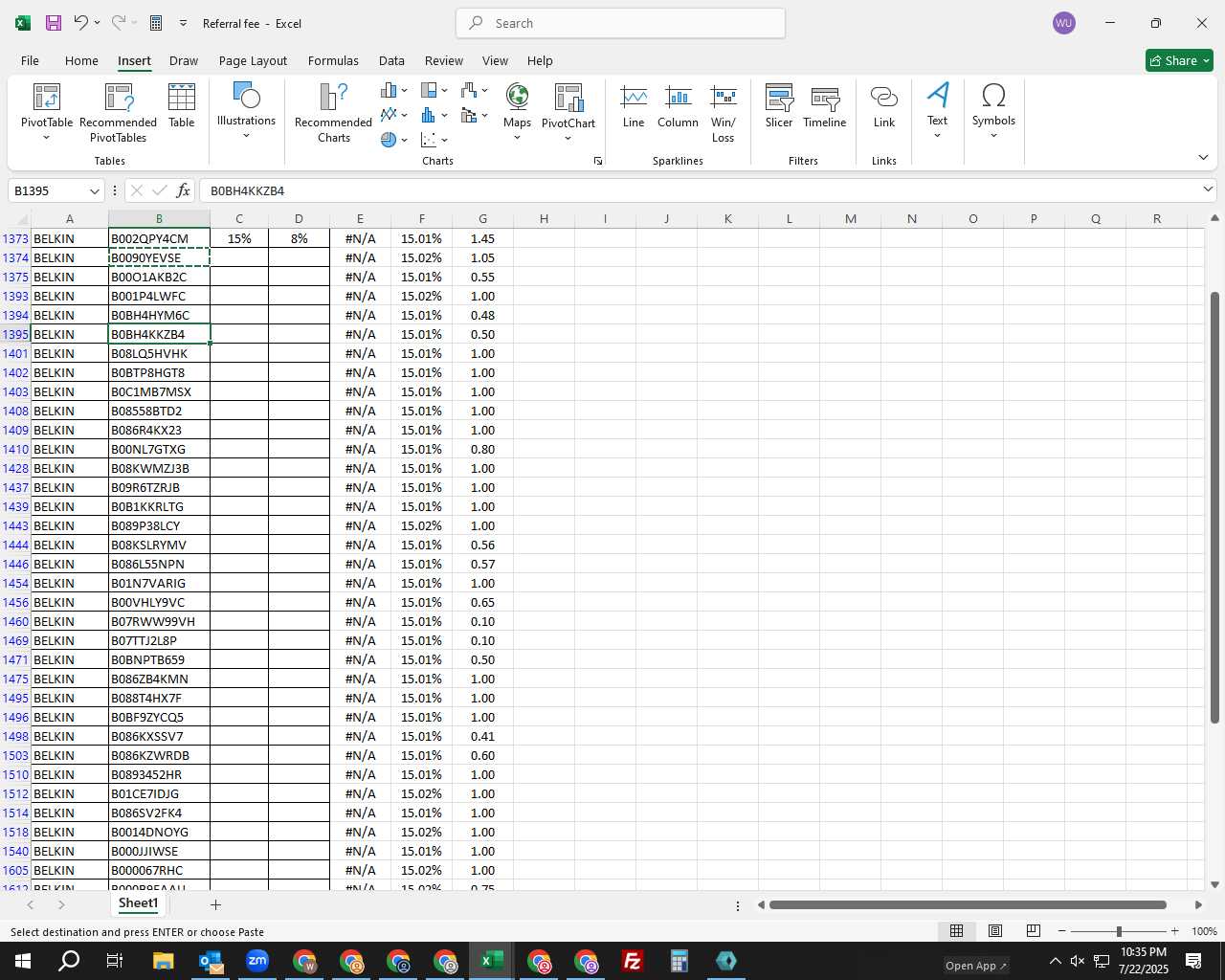Insert a PivotTable

click(x=47, y=113)
